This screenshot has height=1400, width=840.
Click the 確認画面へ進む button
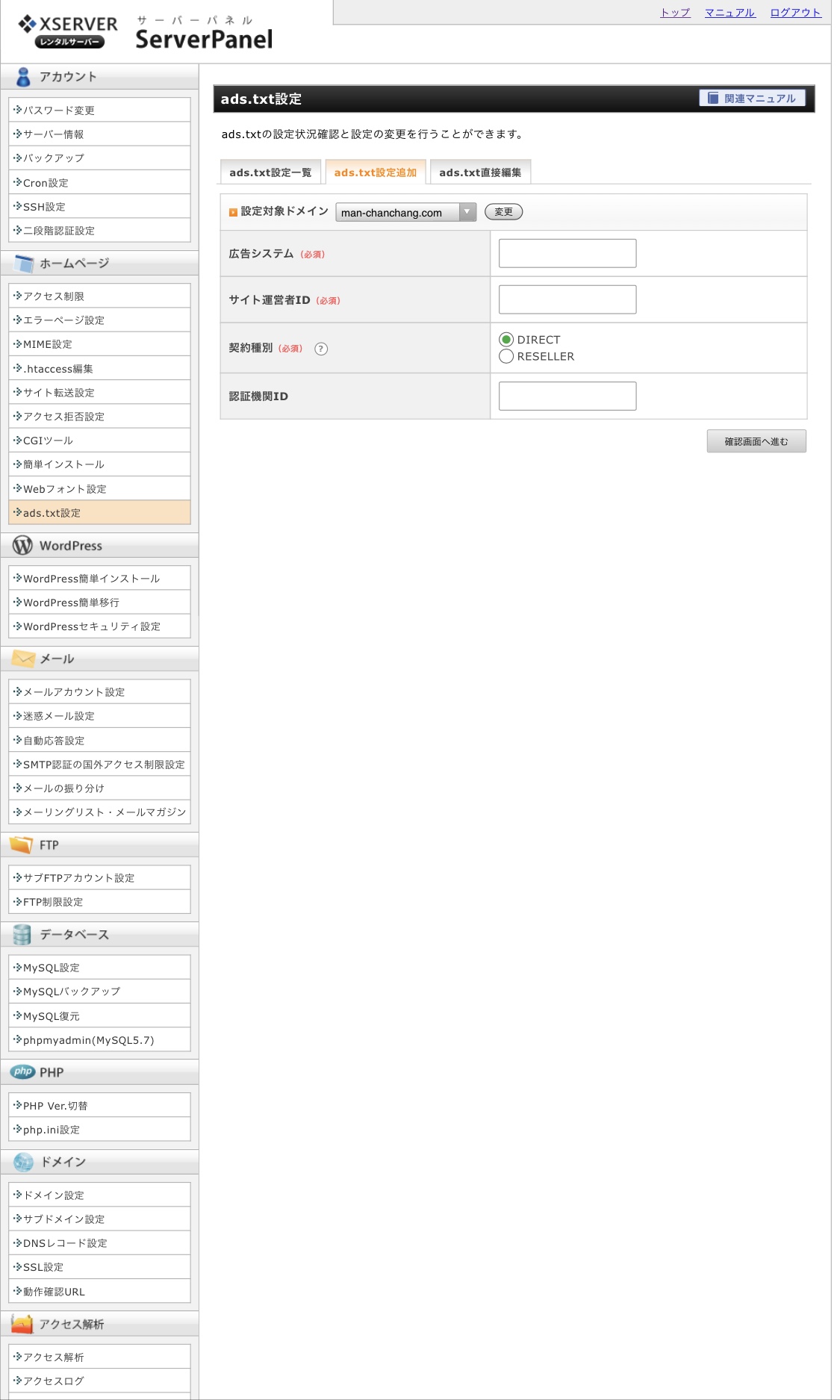coord(756,441)
